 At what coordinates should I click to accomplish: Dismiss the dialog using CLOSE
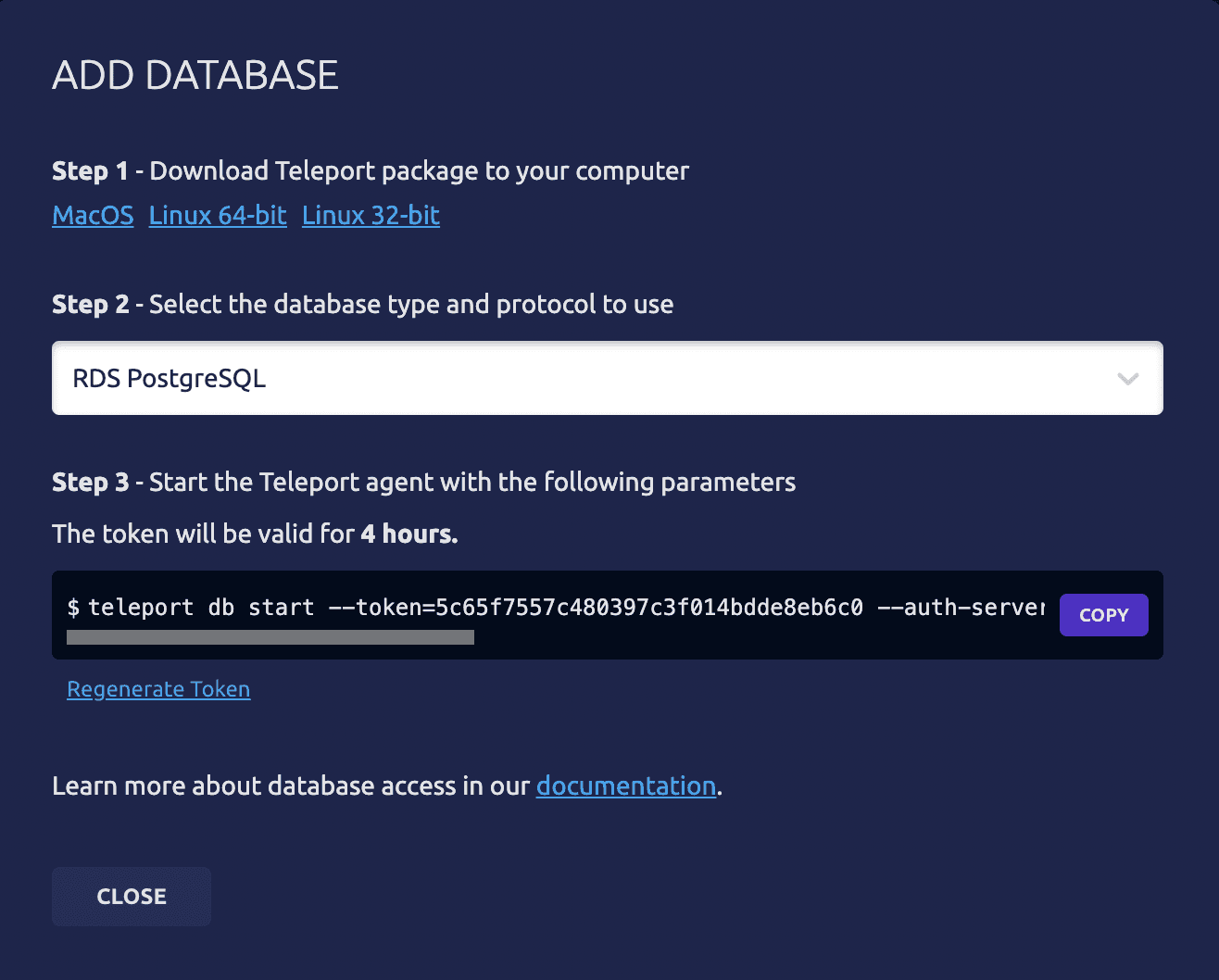tap(131, 896)
